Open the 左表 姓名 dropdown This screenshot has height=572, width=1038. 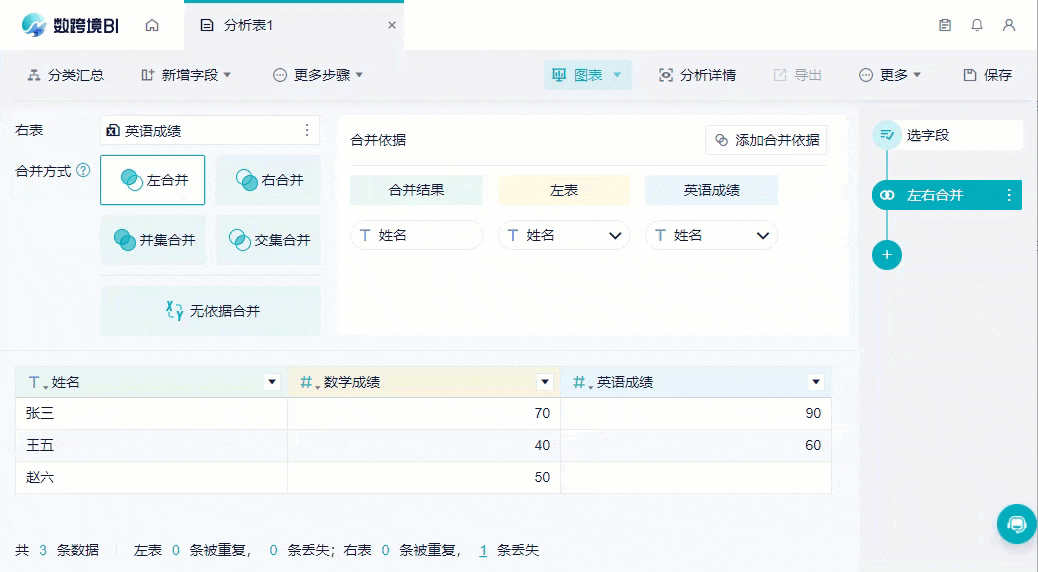tap(564, 235)
